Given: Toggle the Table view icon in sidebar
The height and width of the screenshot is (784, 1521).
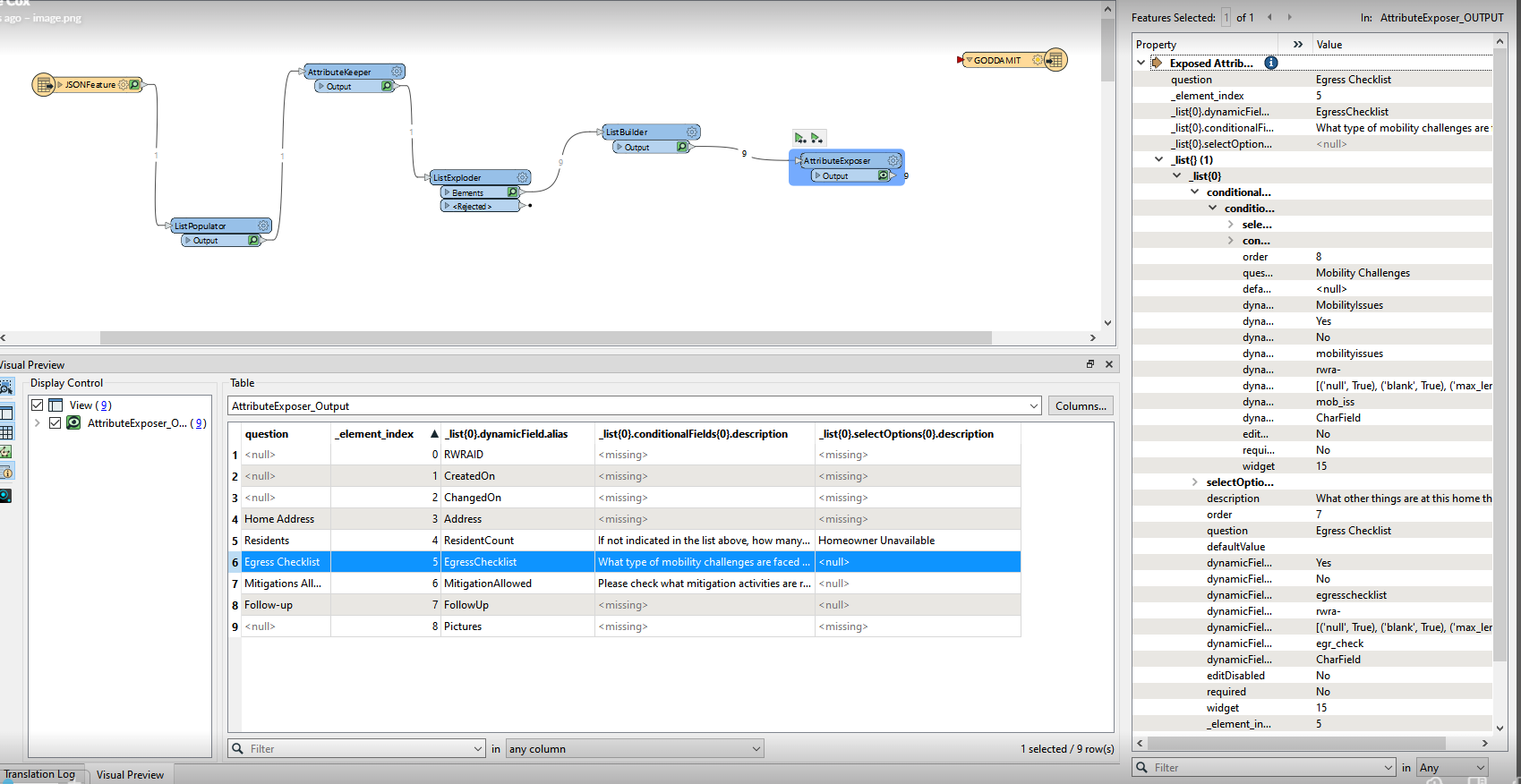Looking at the screenshot, I should [5, 432].
